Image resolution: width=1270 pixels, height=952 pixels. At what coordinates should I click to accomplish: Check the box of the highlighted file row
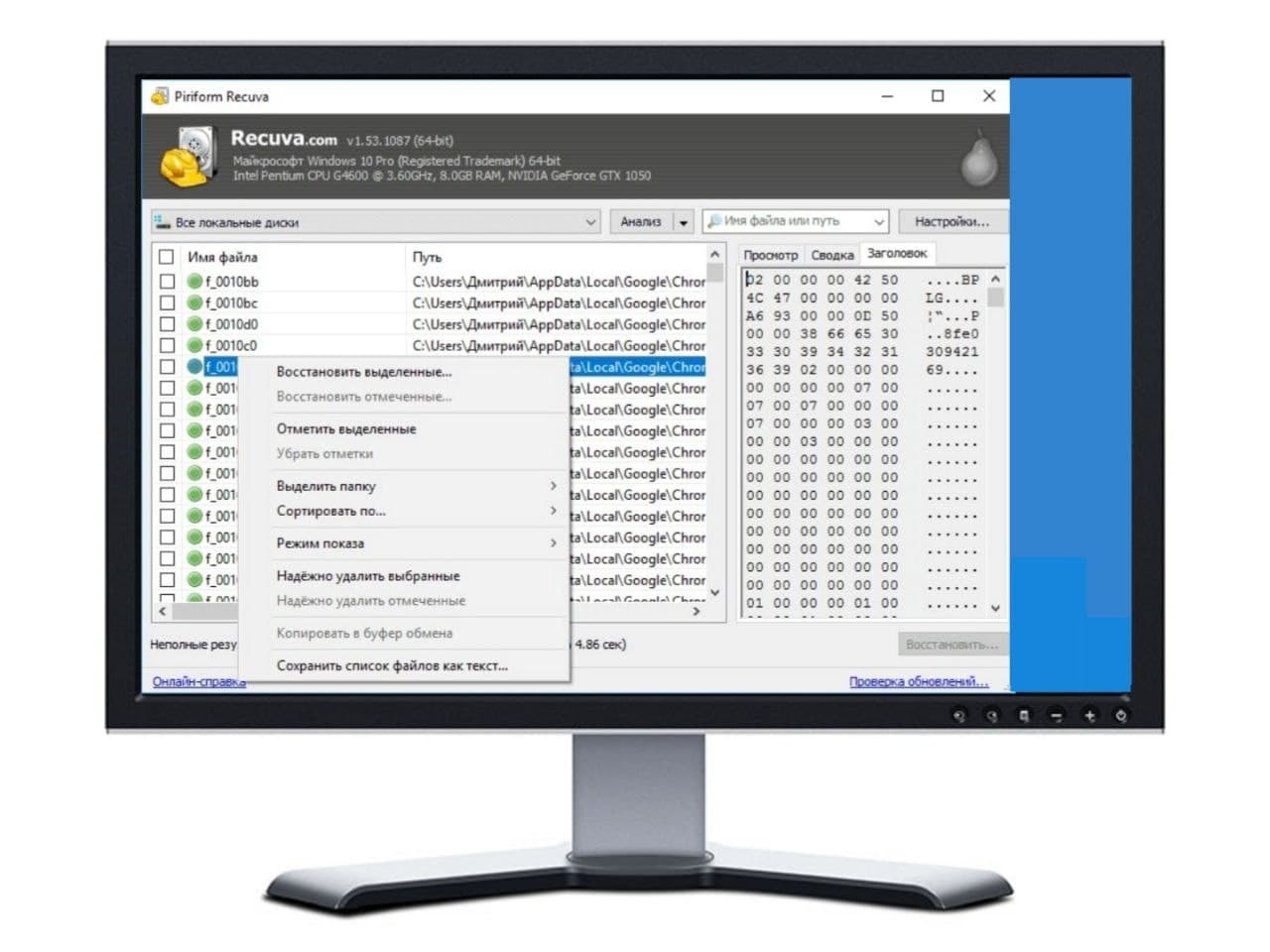pos(167,367)
